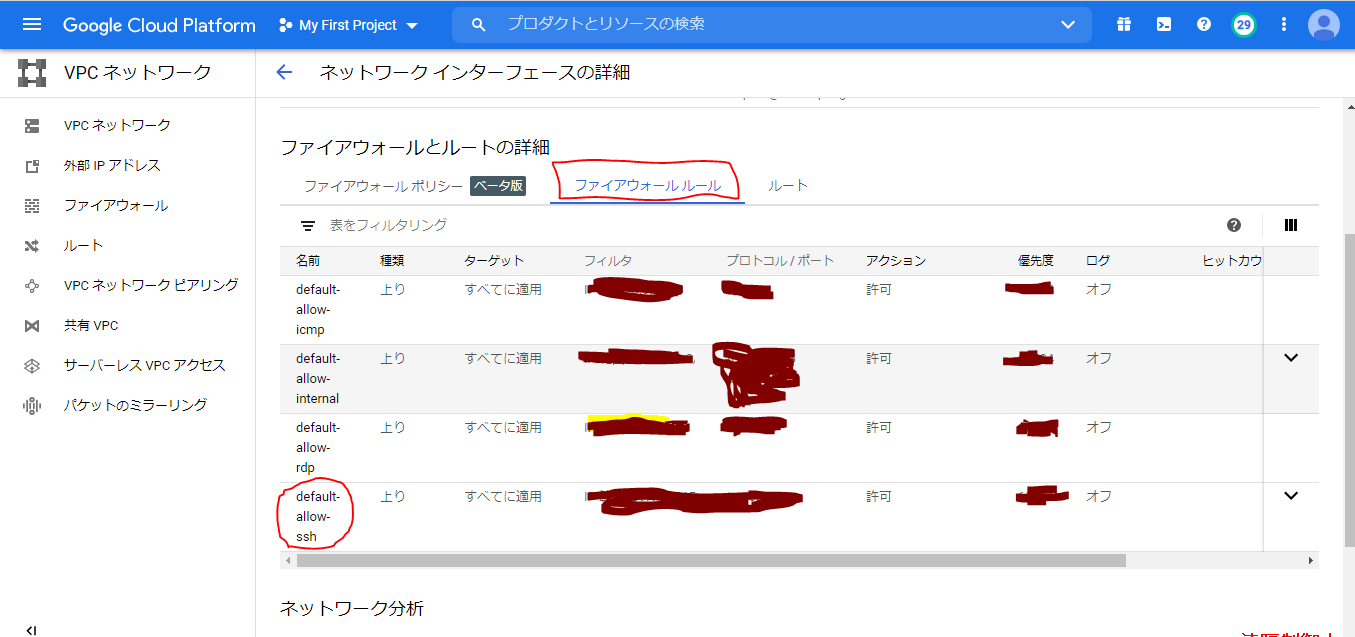Click the horizontal table scrollbar

711,561
